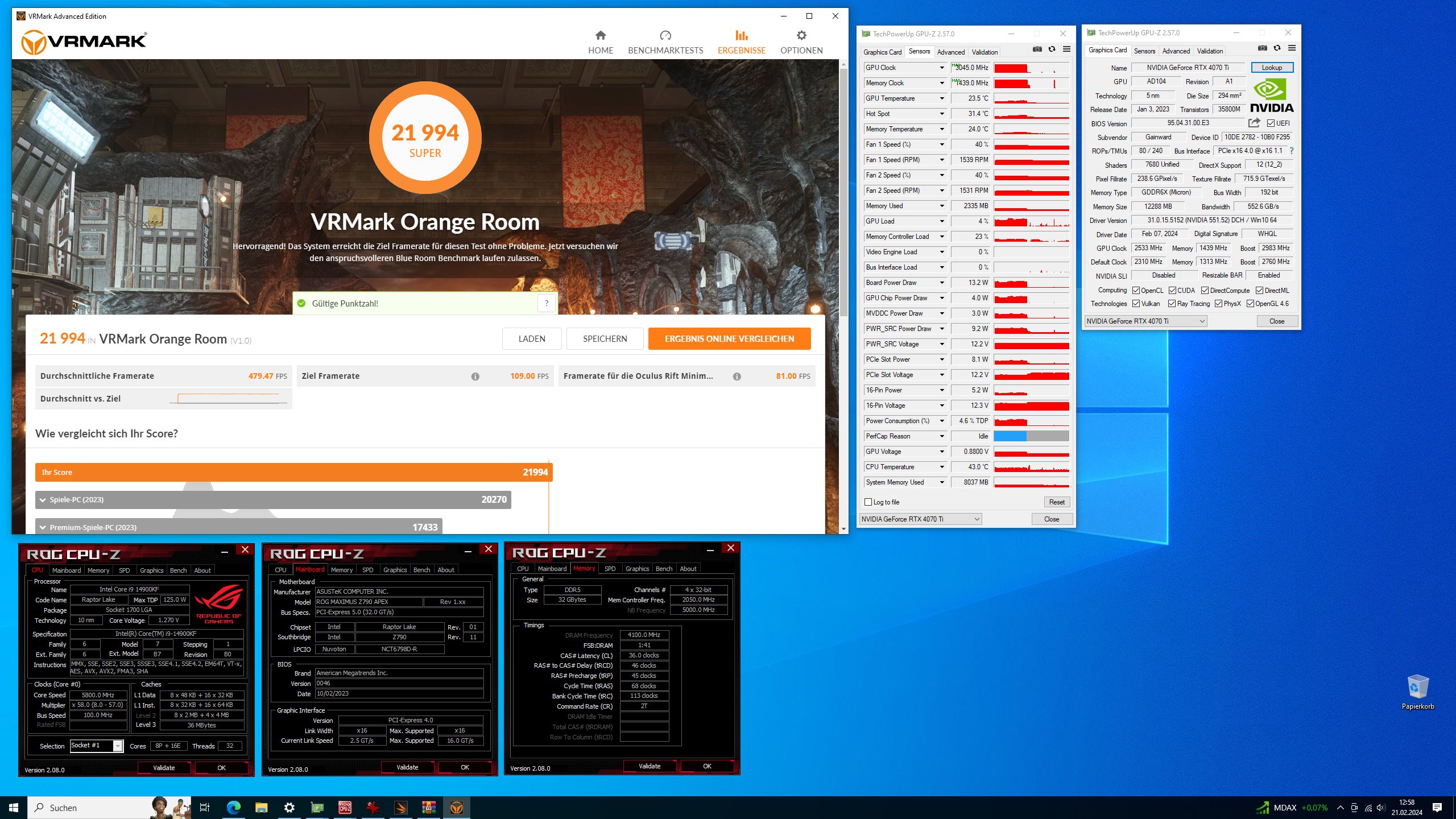
Task: Open the GPU Temperature sensor dropdown
Action: coord(942,98)
